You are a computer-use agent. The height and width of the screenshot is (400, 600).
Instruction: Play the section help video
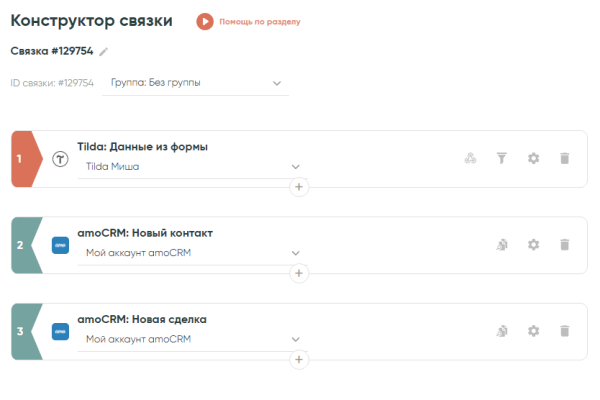click(205, 21)
